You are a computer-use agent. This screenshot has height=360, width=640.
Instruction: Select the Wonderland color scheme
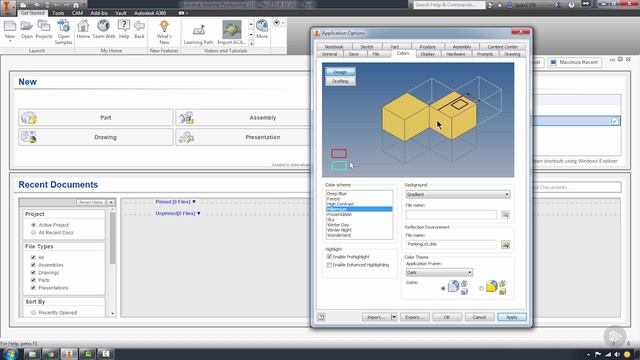point(338,235)
